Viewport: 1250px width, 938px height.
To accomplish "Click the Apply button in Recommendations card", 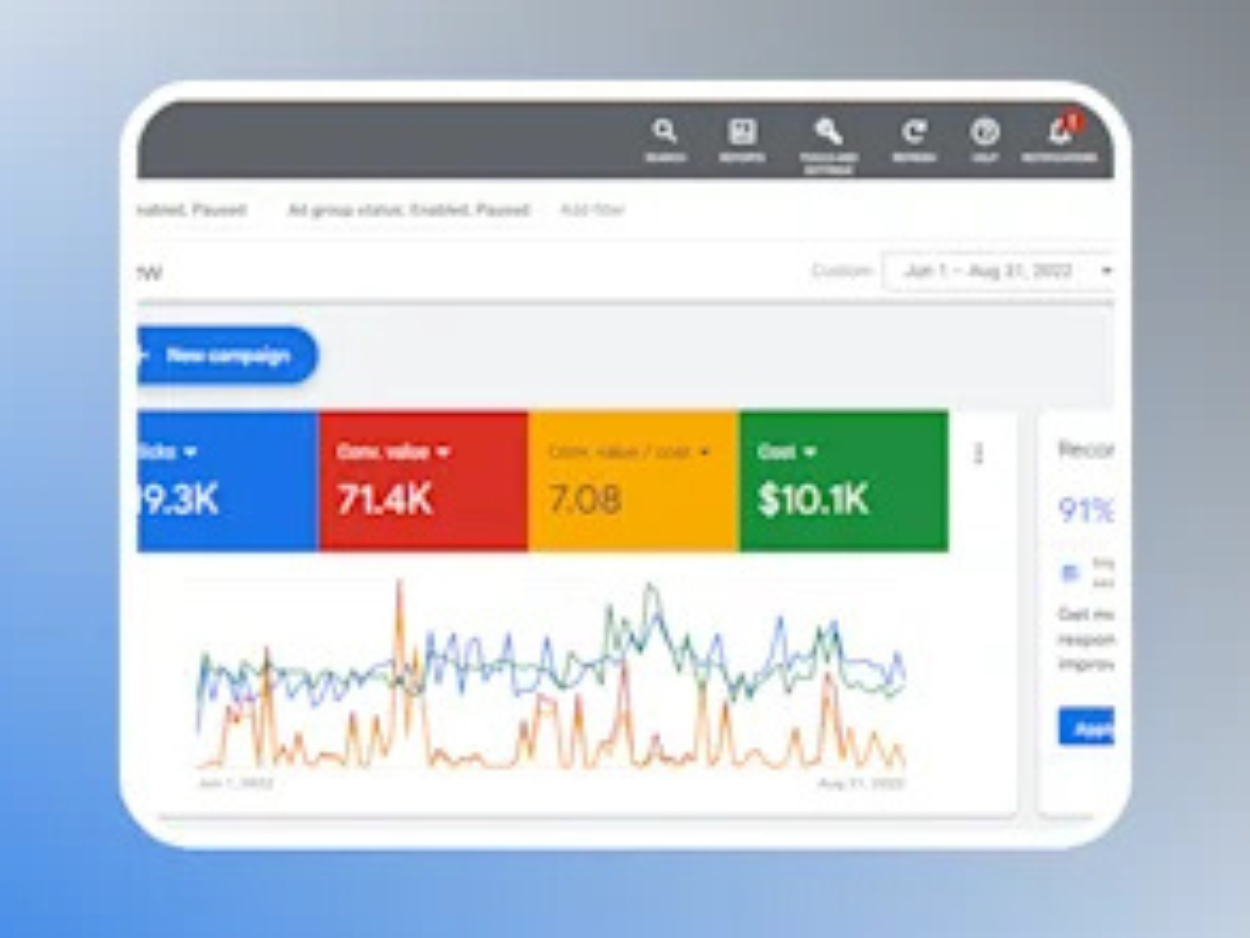I will 1087,727.
